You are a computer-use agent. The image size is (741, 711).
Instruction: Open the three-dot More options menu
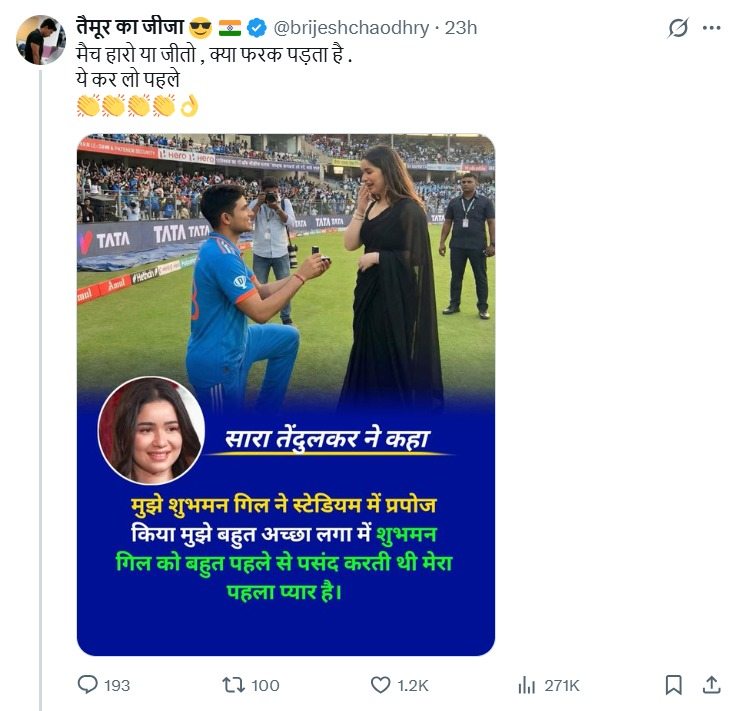tap(711, 28)
